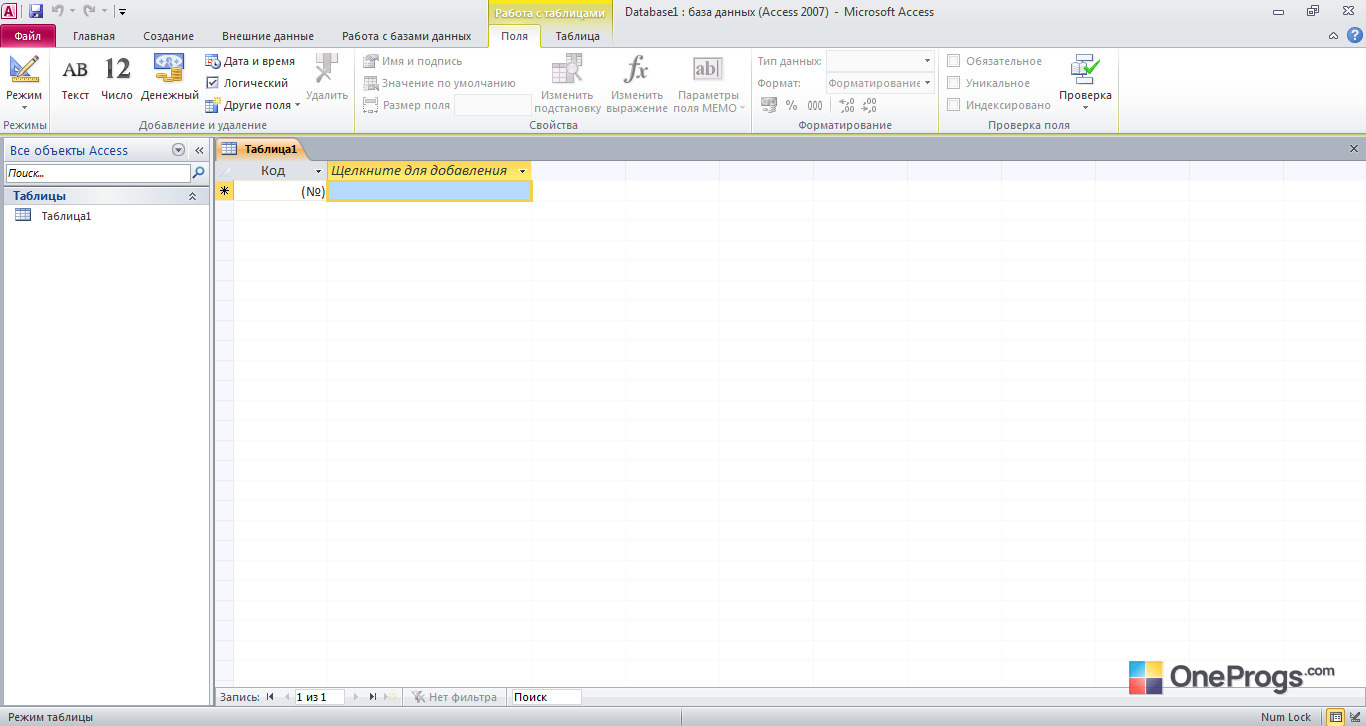Go to the last record
Image resolution: width=1366 pixels, height=726 pixels.
[x=372, y=697]
